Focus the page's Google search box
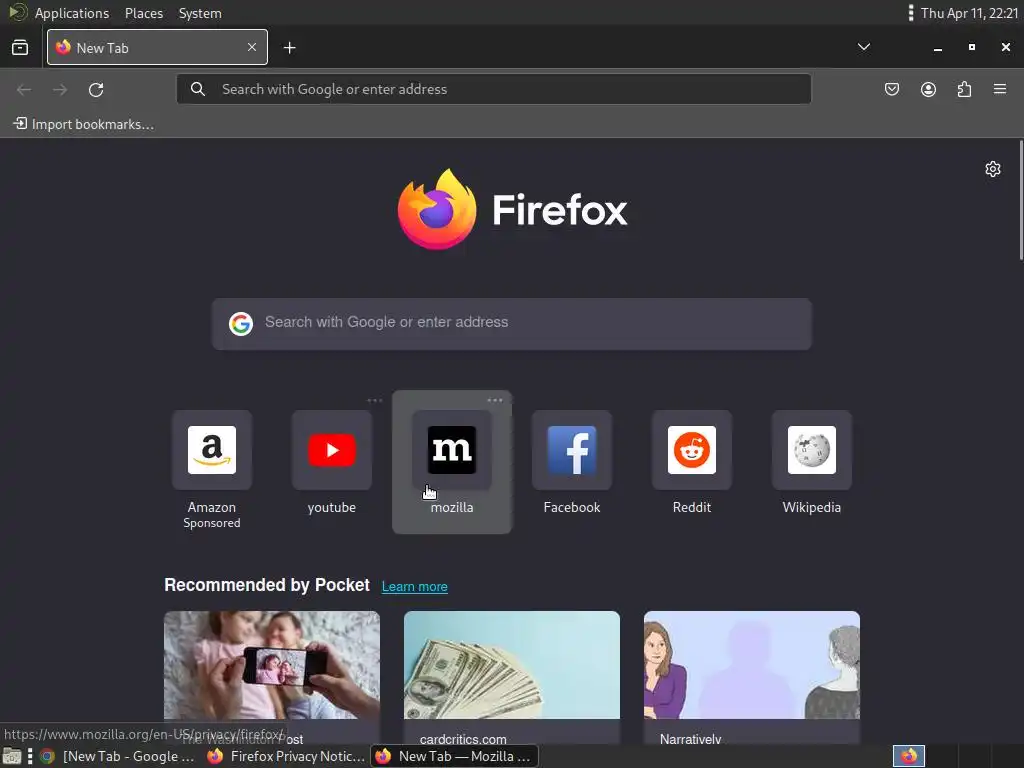 pyautogui.click(x=512, y=324)
